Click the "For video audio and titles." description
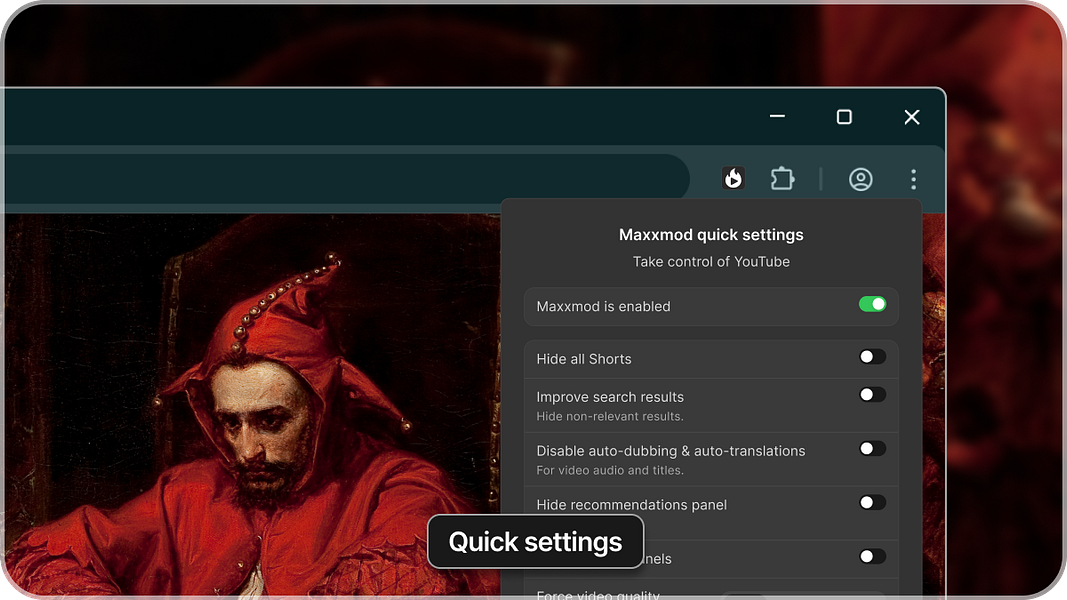 [x=610, y=470]
